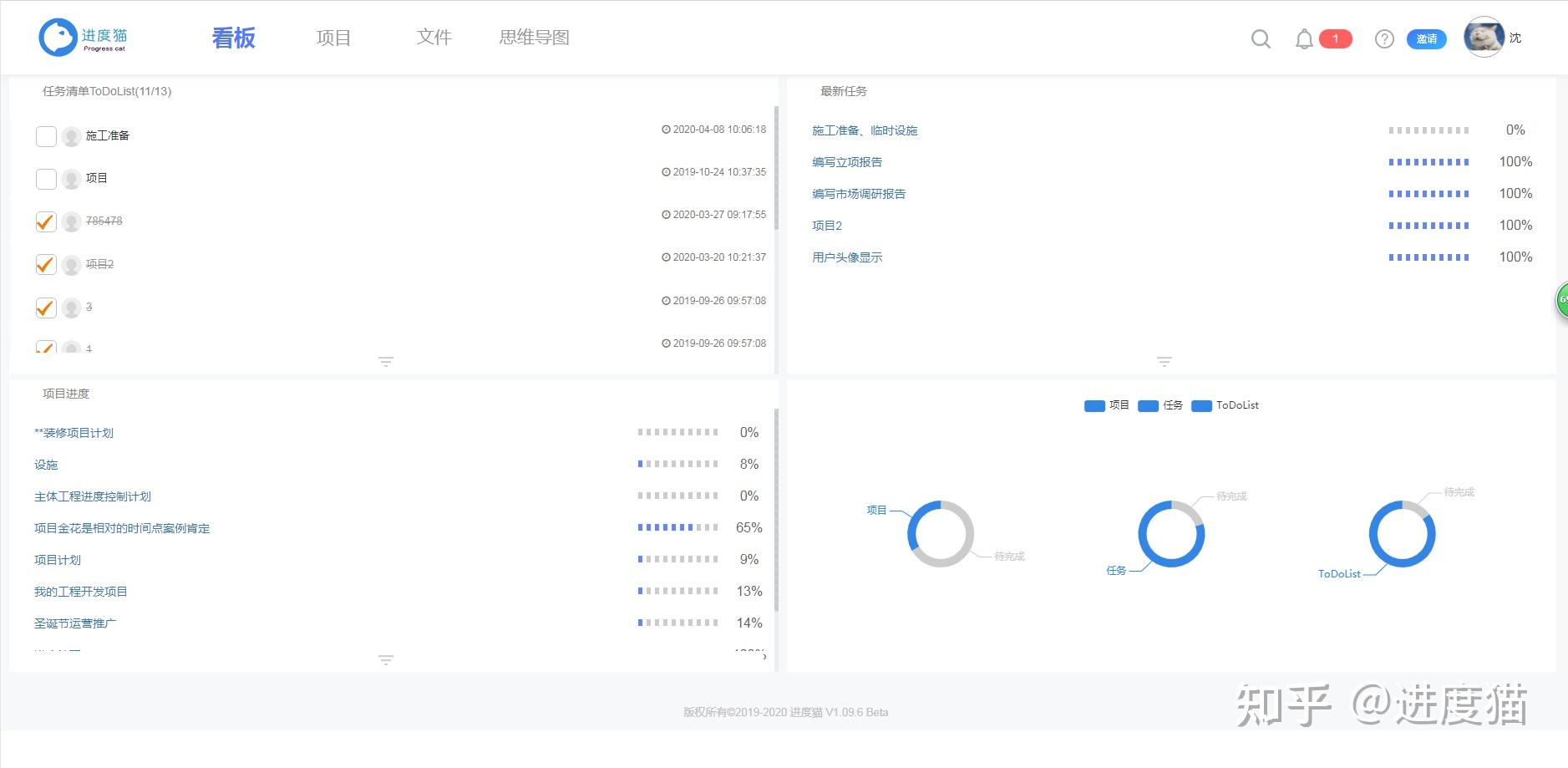Viewport: 1568px width, 768px height.
Task: Click the ToDoList panel vertical scrollbar
Action: click(x=777, y=167)
